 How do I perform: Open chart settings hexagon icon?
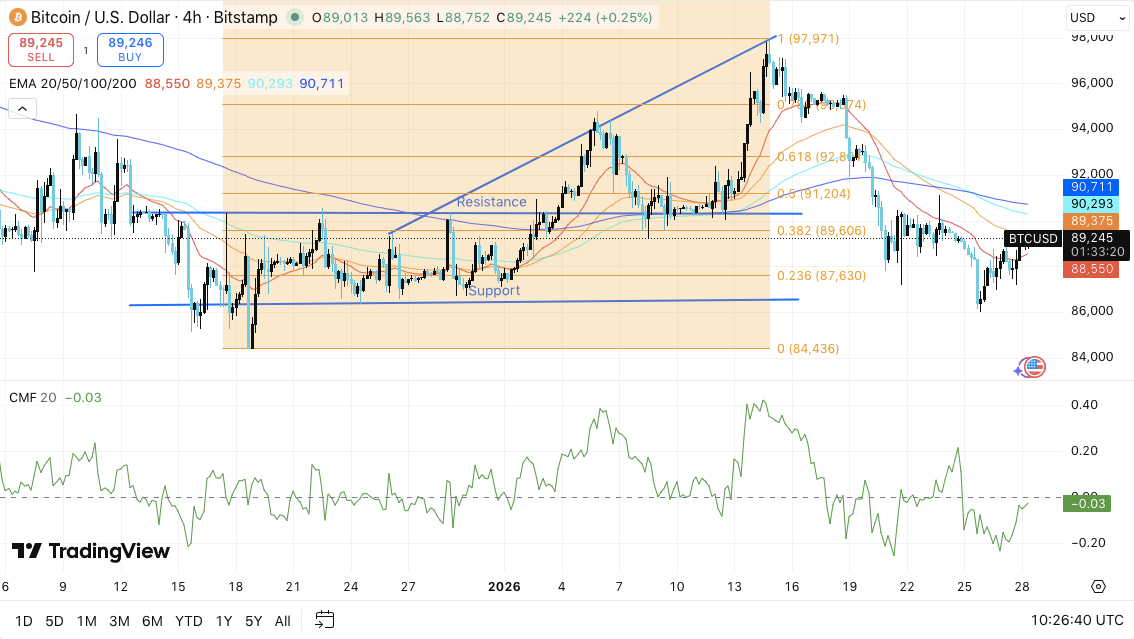1098,587
